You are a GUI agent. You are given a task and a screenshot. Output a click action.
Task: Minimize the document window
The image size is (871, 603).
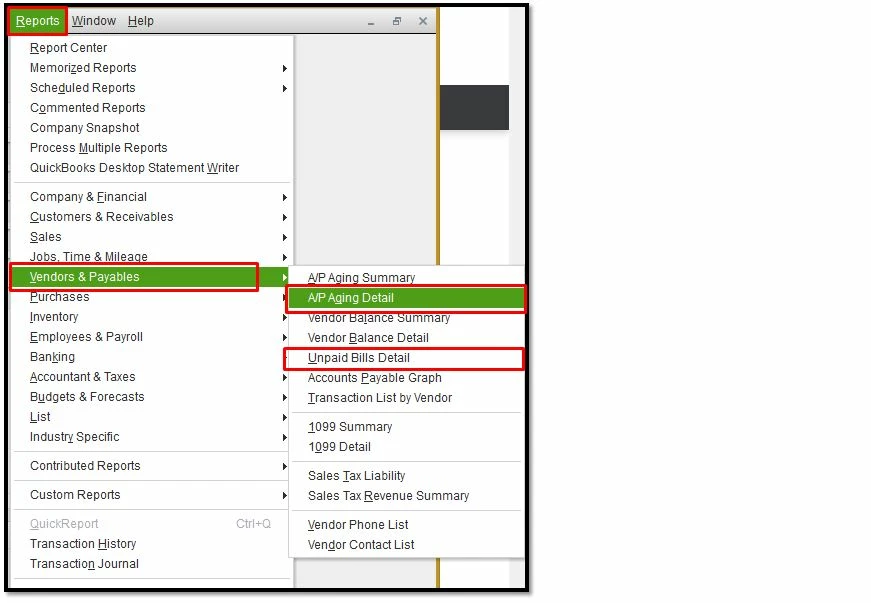[371, 22]
